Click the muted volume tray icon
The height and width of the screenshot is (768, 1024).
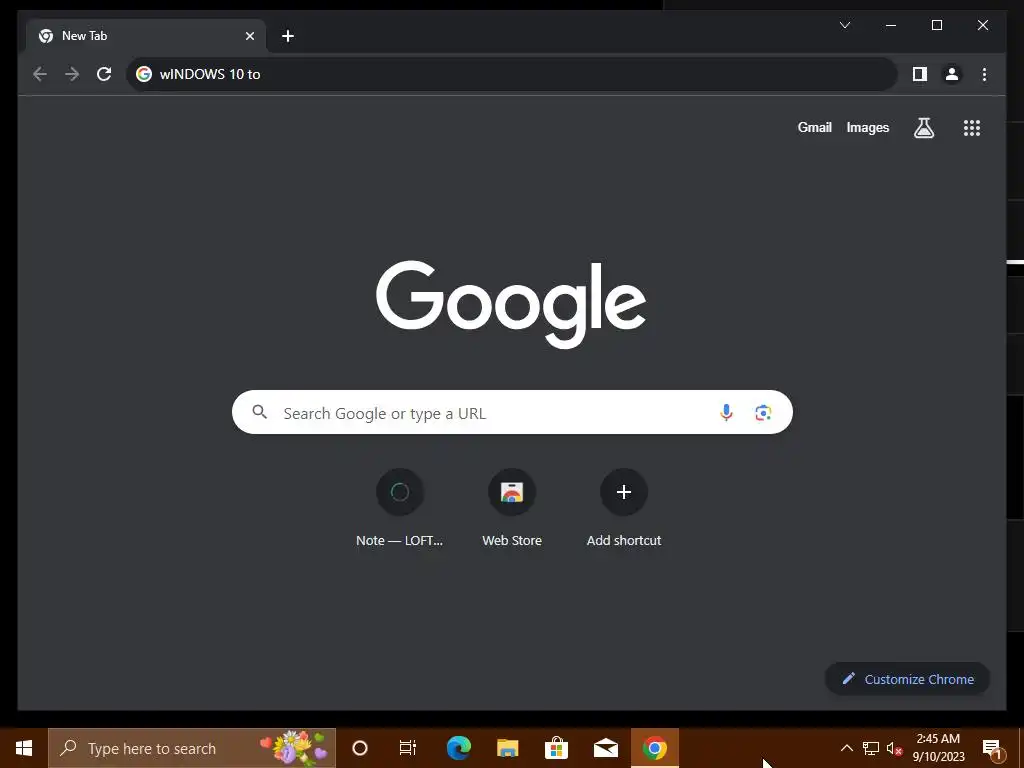[x=894, y=748]
